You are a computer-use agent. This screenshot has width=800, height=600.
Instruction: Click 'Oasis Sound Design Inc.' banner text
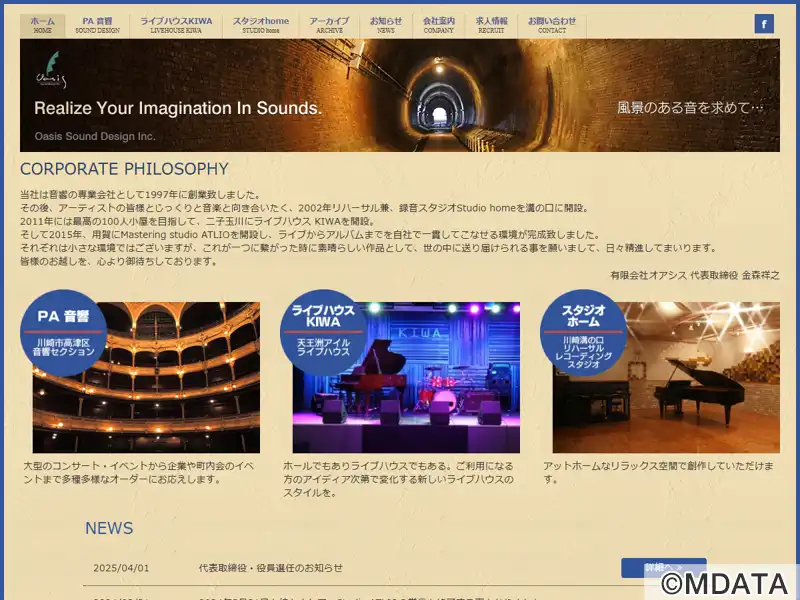click(95, 136)
